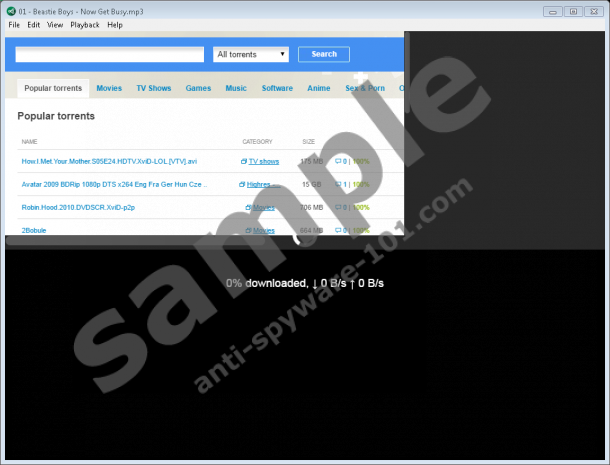Open the Help menu
Viewport: 610px width, 465px height.
click(115, 25)
